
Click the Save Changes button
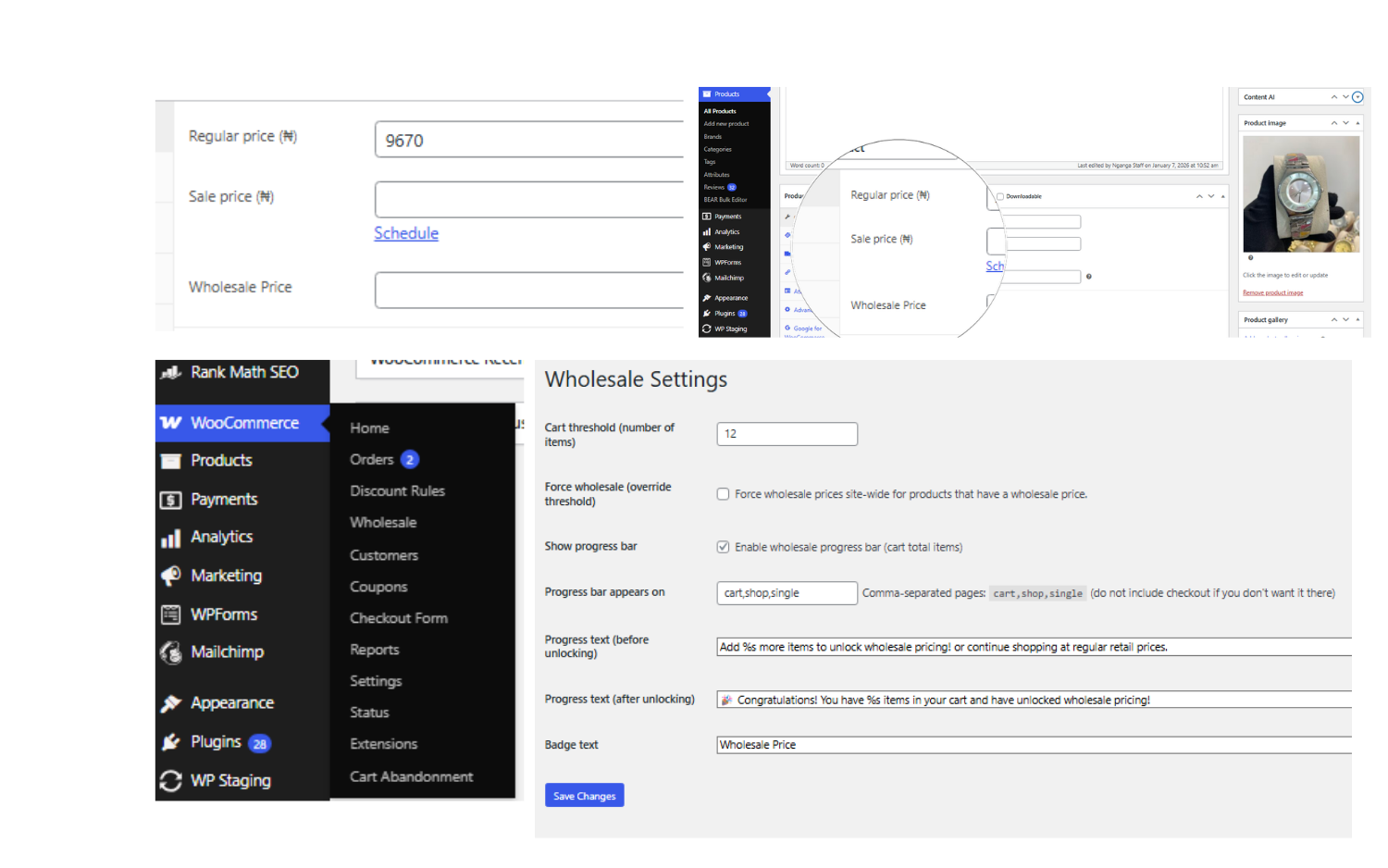[584, 796]
